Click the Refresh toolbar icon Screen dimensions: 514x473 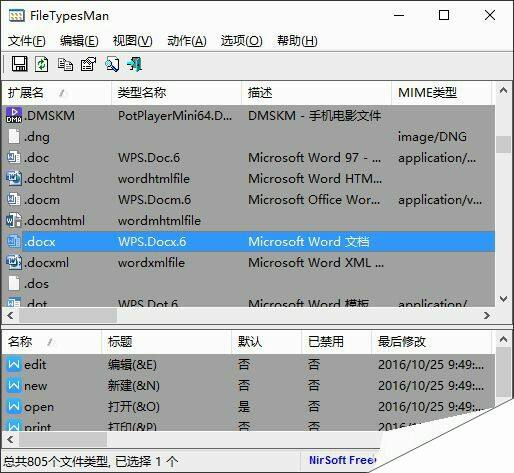coord(41,64)
